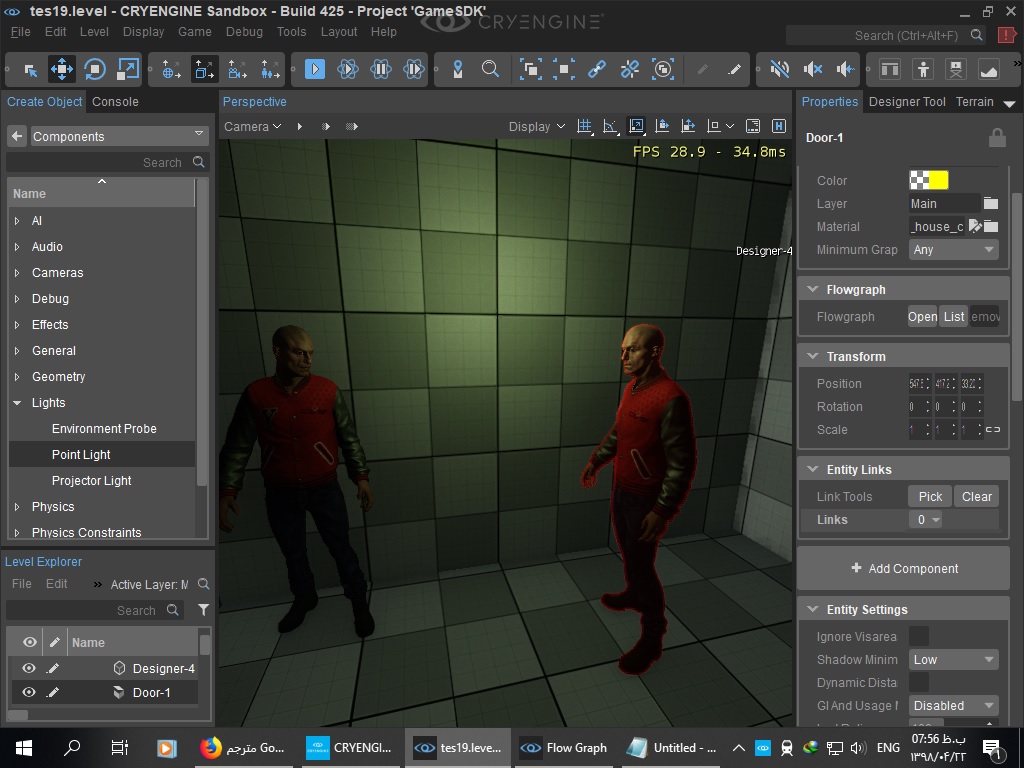Toggle viewport grid snapping icon
Image resolution: width=1024 pixels, height=768 pixels.
click(x=584, y=126)
